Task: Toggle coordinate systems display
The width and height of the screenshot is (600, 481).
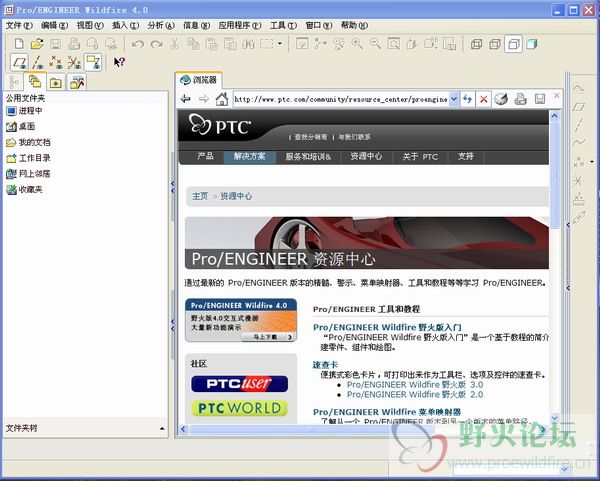Action: click(x=74, y=62)
